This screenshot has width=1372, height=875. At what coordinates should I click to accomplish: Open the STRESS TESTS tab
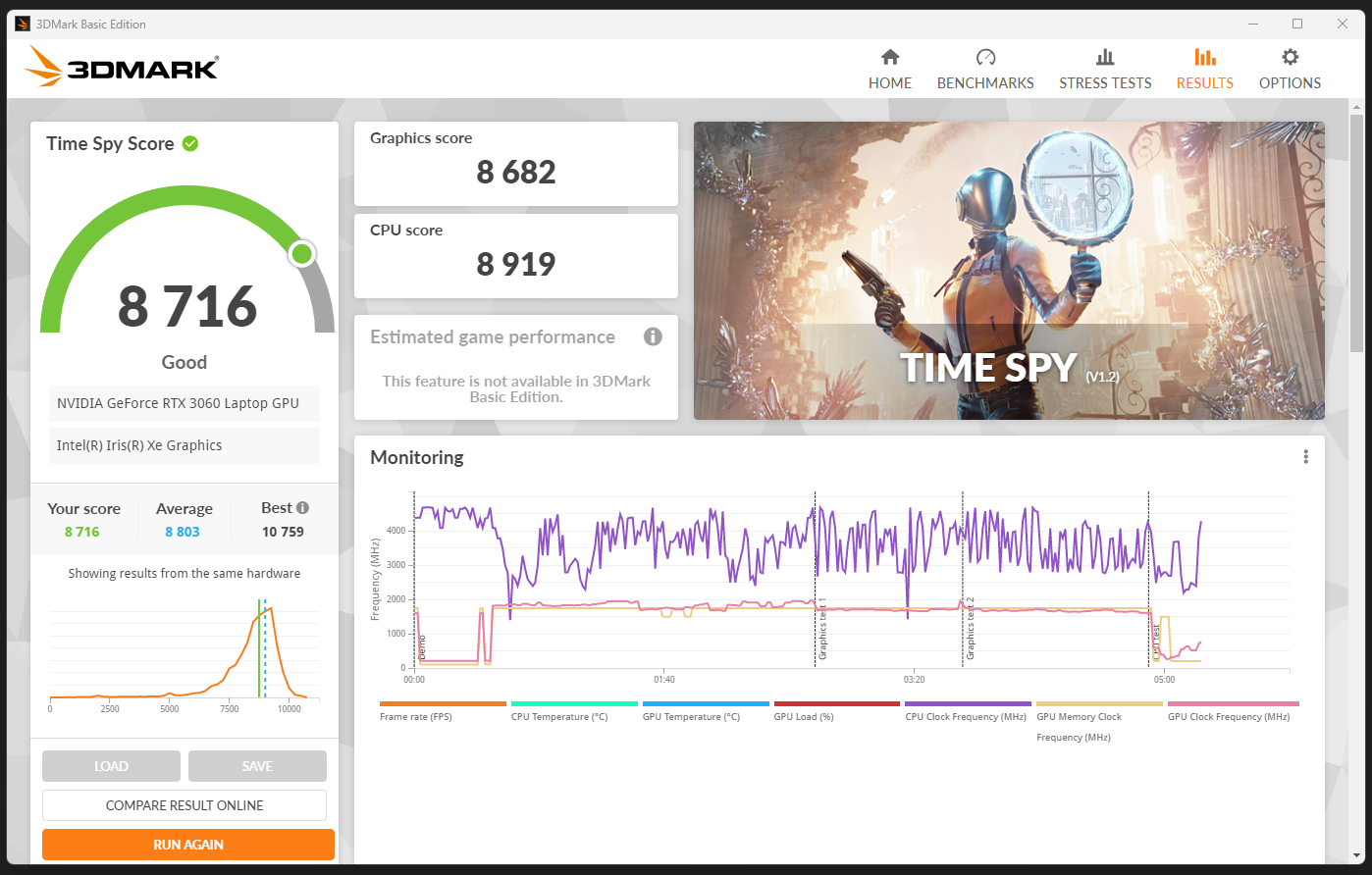pos(1105,69)
